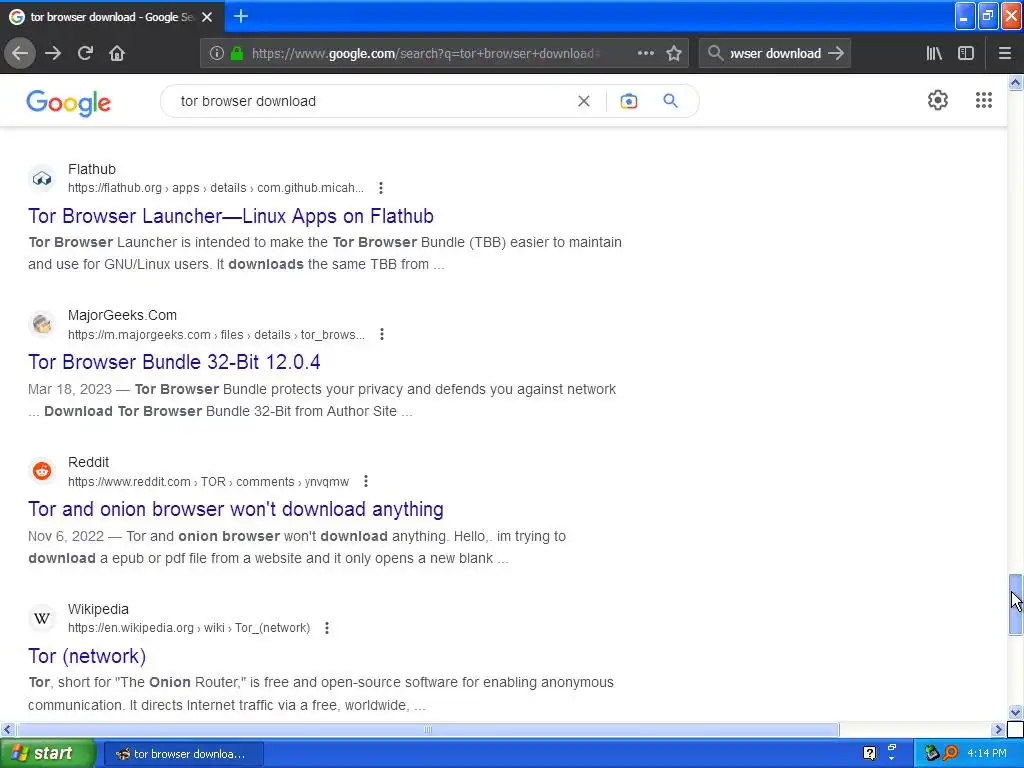Click the vertical scrollbar thumb

tap(1015, 604)
